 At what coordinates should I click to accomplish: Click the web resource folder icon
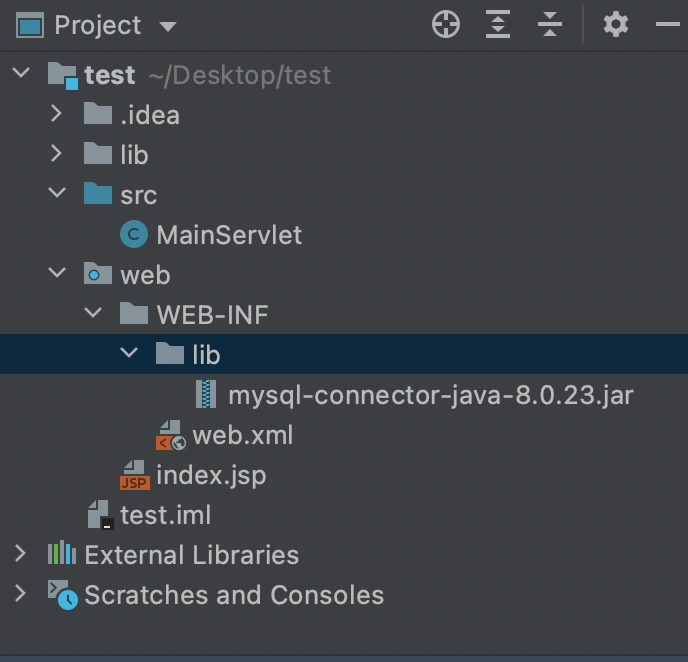(98, 274)
